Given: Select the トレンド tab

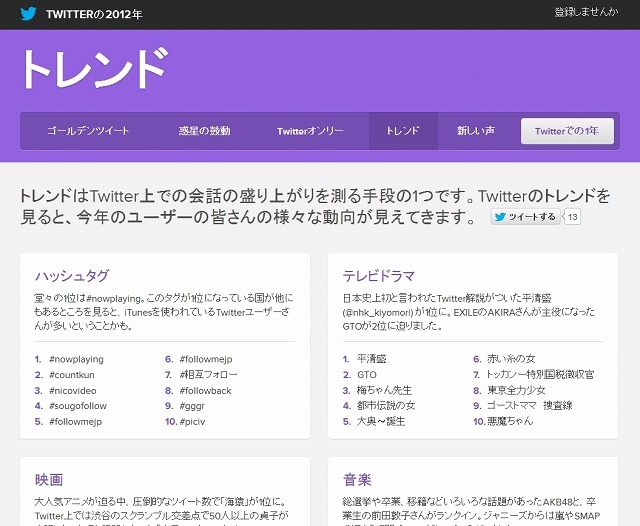Looking at the screenshot, I should pos(403,131).
